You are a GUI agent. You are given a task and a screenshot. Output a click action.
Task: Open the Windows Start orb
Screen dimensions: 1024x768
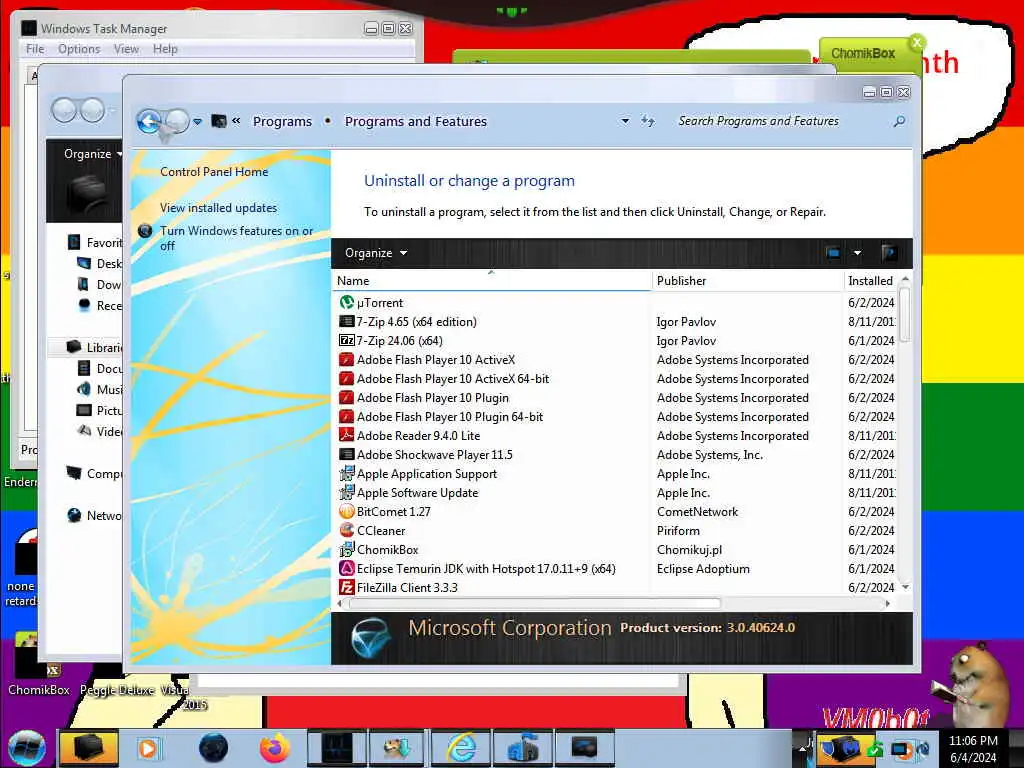tap(27, 748)
